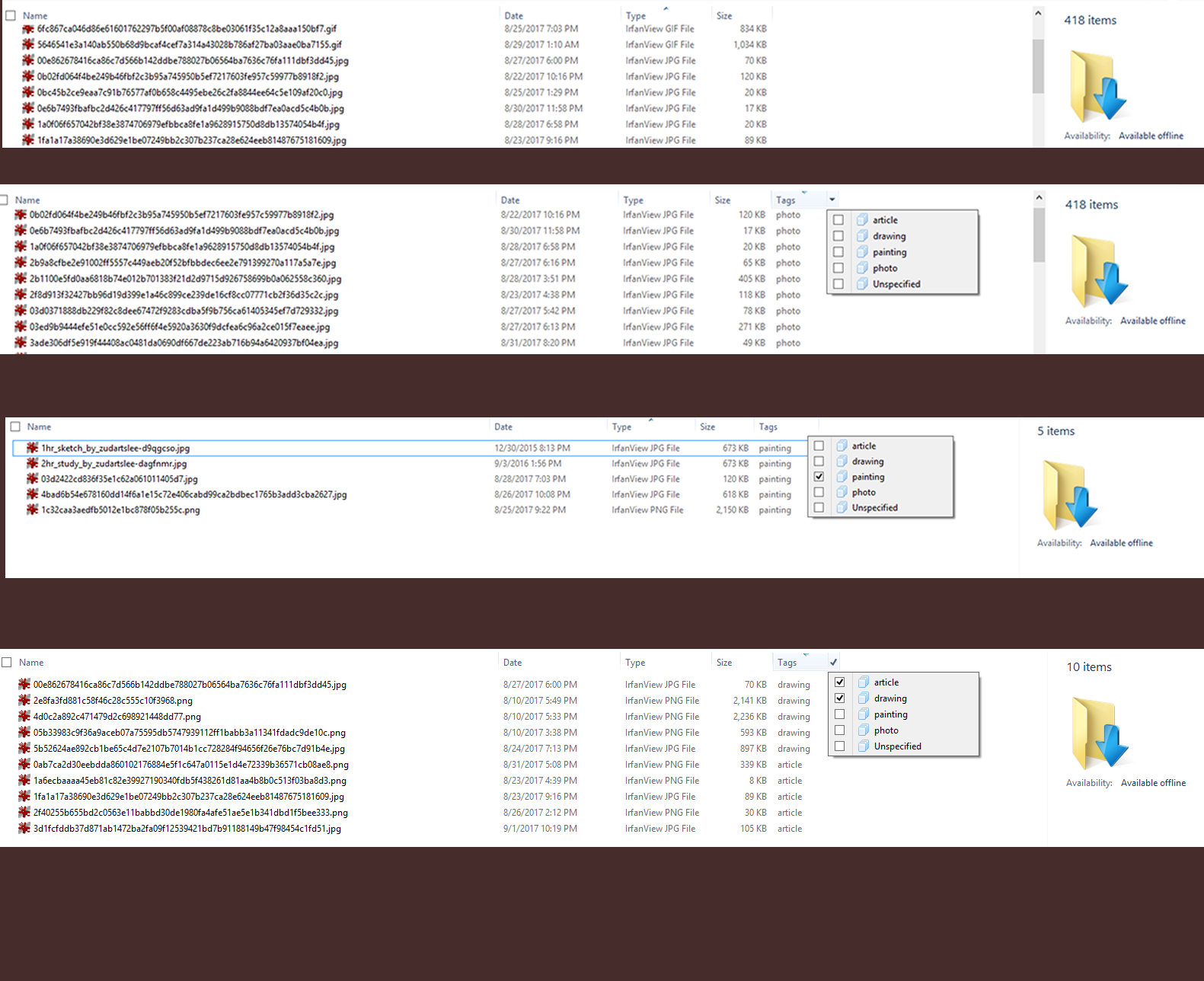Click size '1,034 KB' in top list
The height and width of the screenshot is (981, 1204).
point(750,45)
